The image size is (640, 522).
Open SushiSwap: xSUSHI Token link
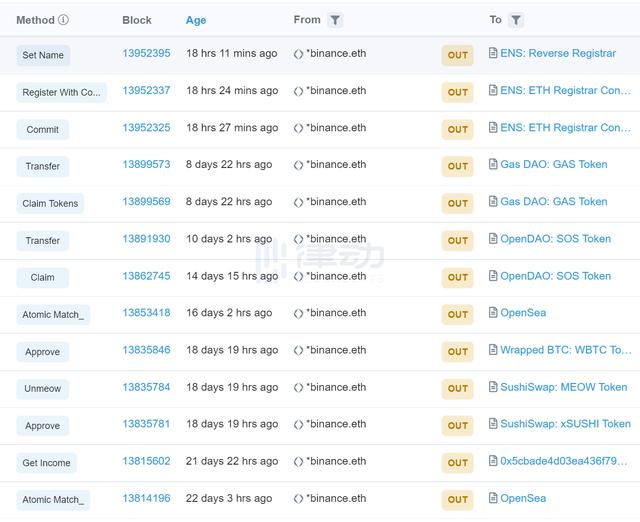[565, 424]
